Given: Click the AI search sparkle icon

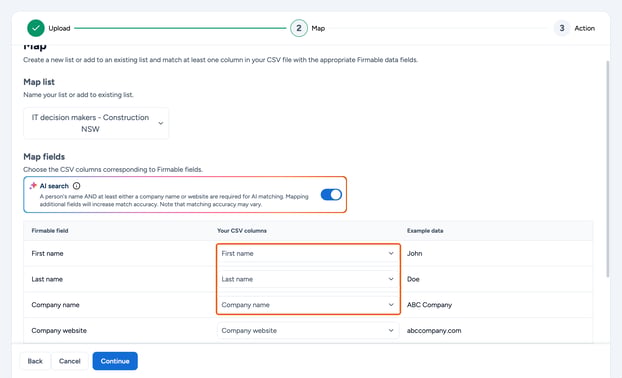Looking at the screenshot, I should pos(33,186).
